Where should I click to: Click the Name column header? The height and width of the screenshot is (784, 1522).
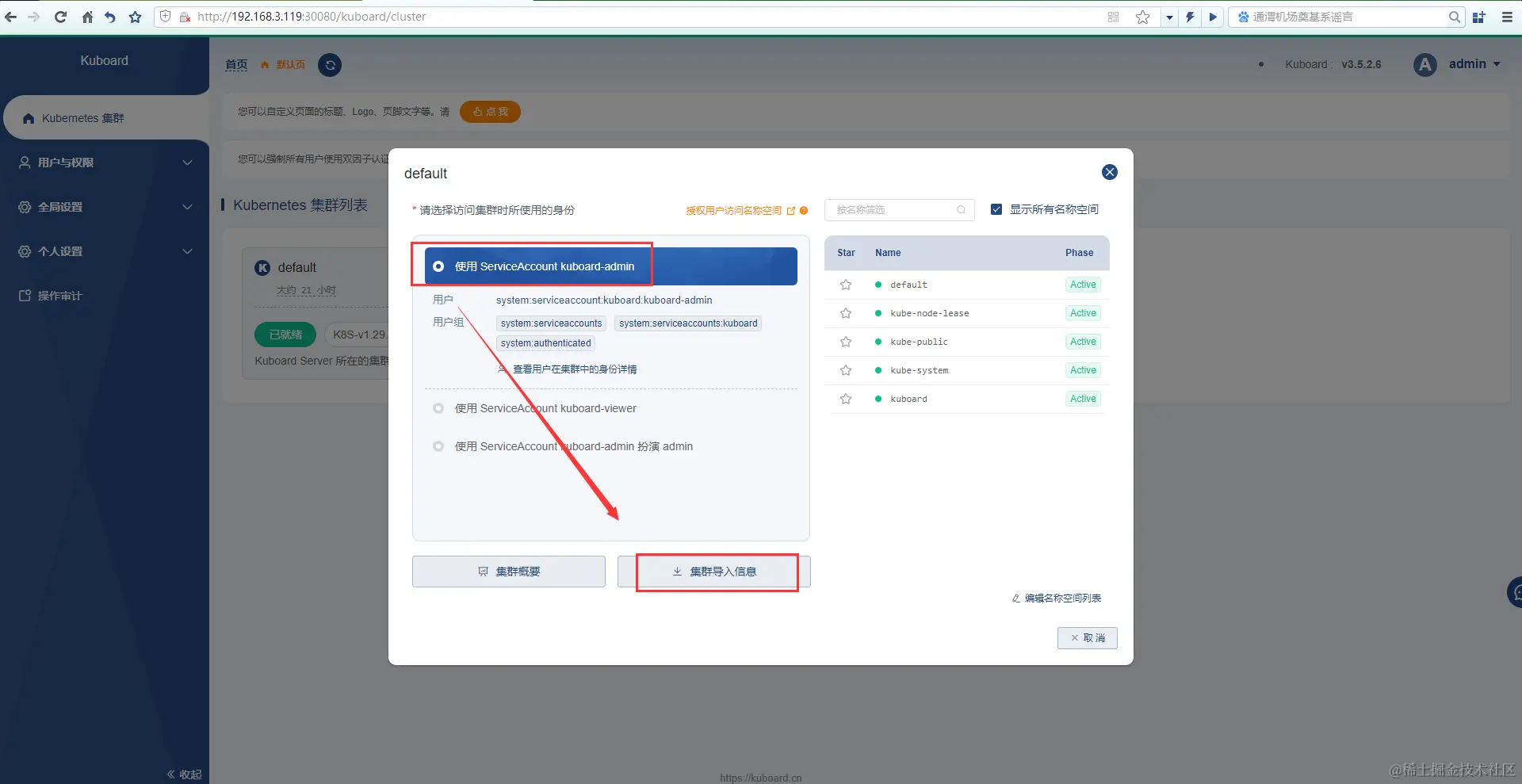(x=888, y=253)
